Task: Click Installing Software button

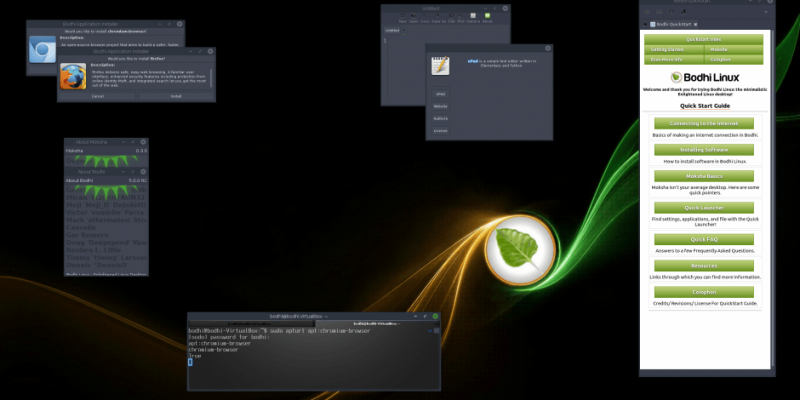Action: click(x=704, y=149)
